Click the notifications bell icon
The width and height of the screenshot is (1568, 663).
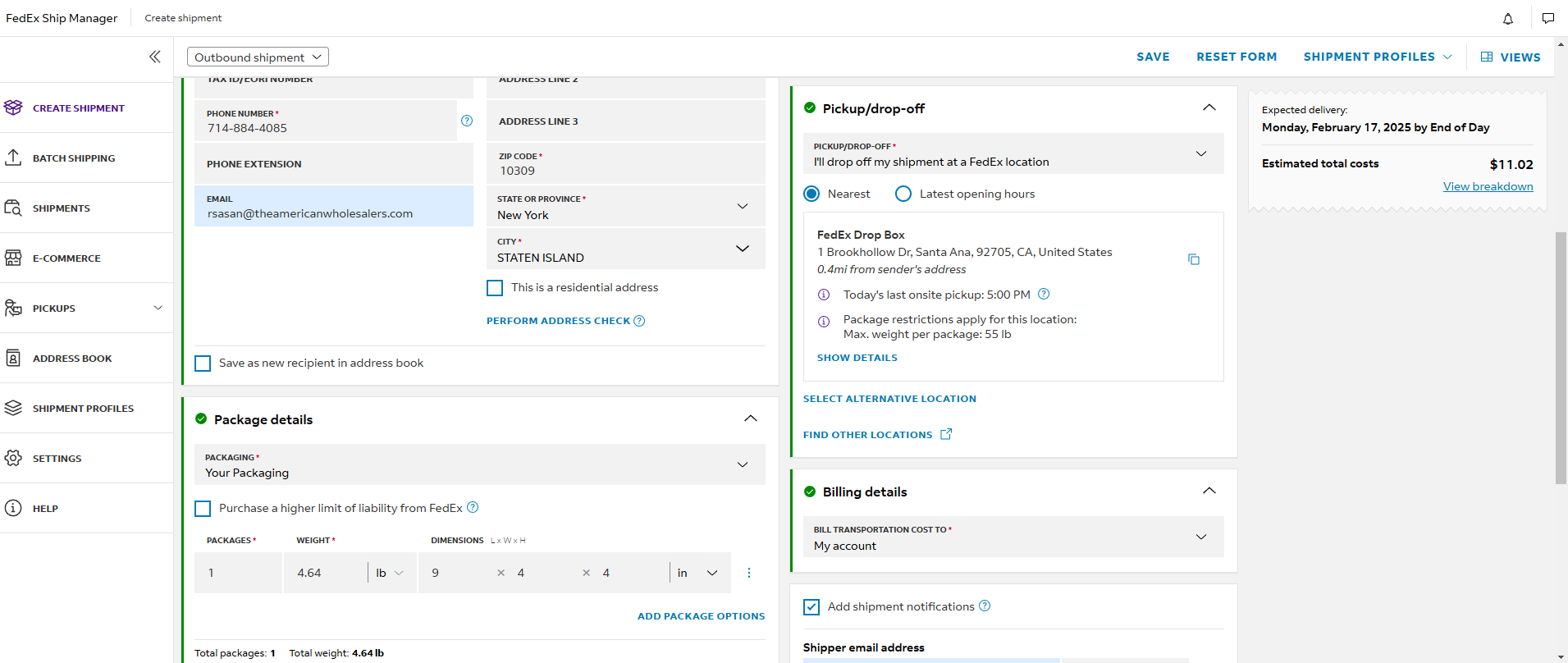[x=1508, y=18]
